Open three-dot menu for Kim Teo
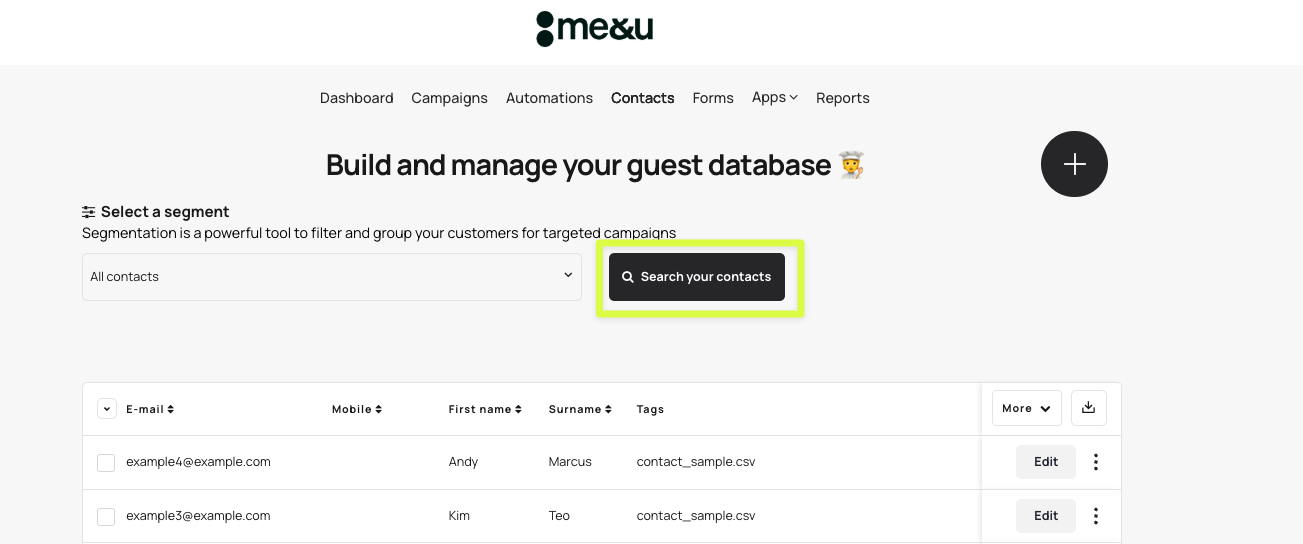 [1096, 516]
